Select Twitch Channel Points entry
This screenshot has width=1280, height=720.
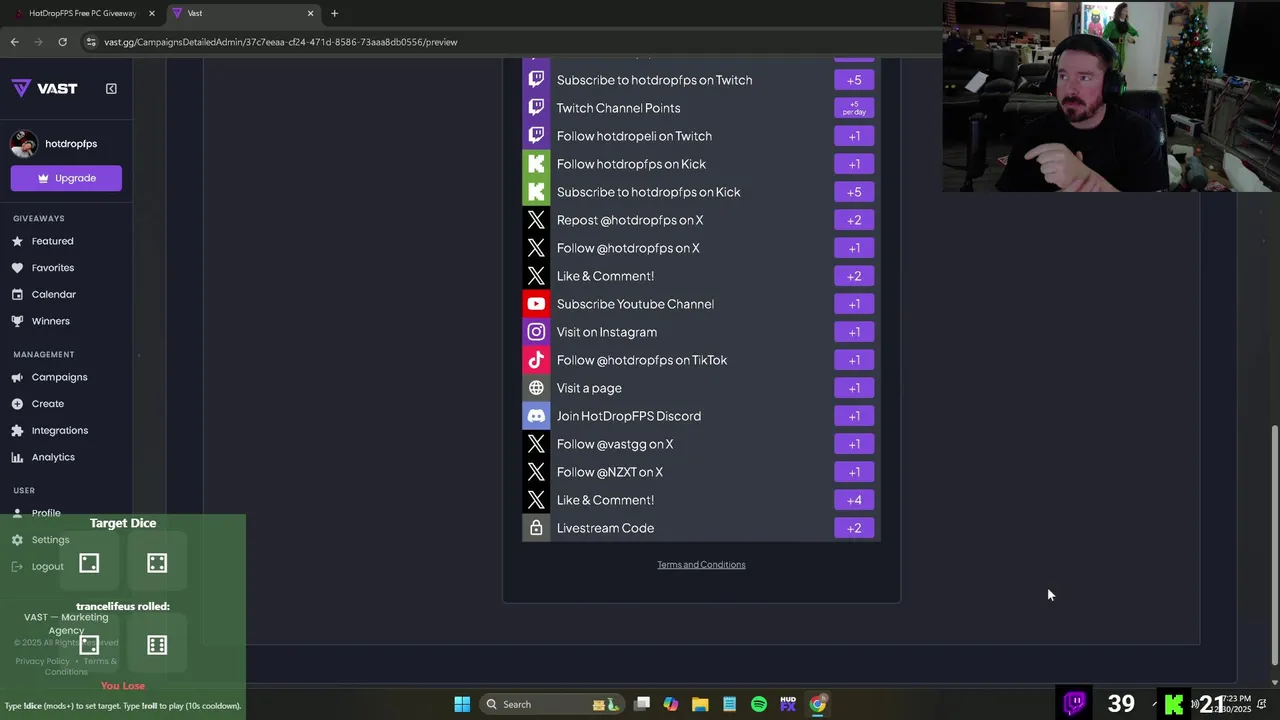701,108
